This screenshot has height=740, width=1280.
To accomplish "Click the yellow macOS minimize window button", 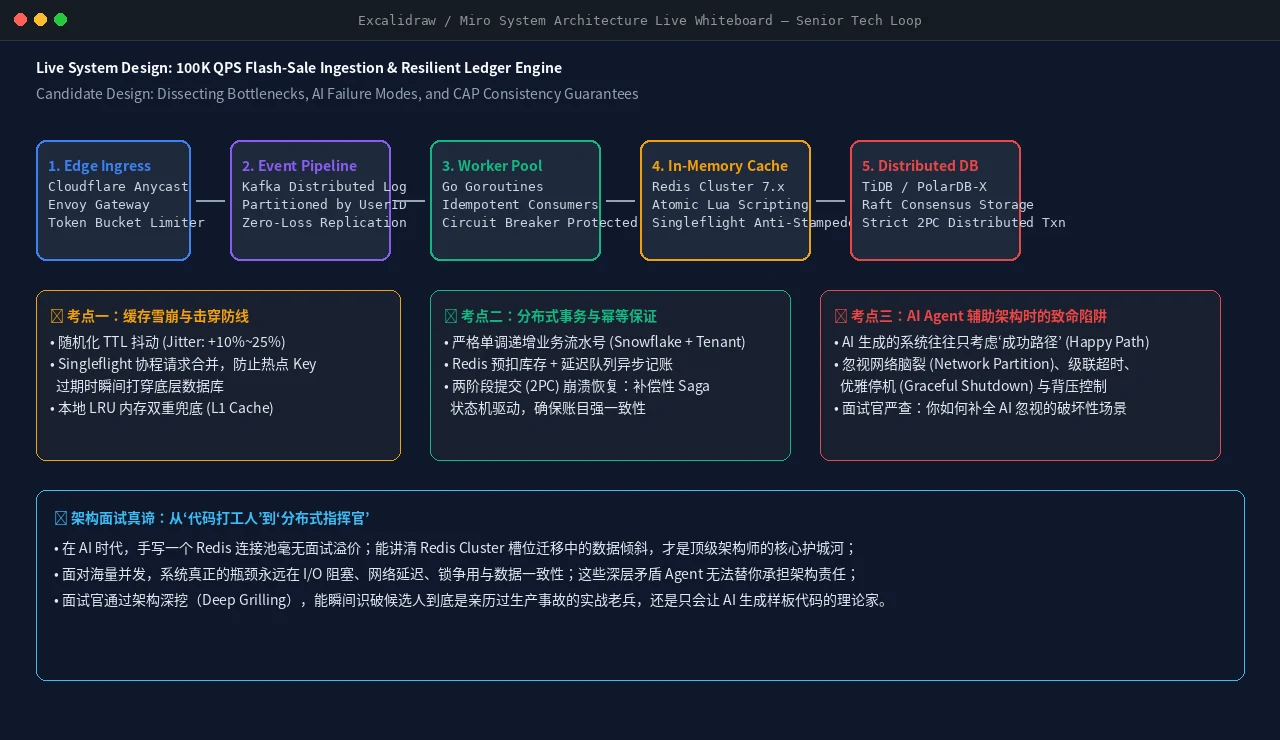I will click(x=41, y=20).
